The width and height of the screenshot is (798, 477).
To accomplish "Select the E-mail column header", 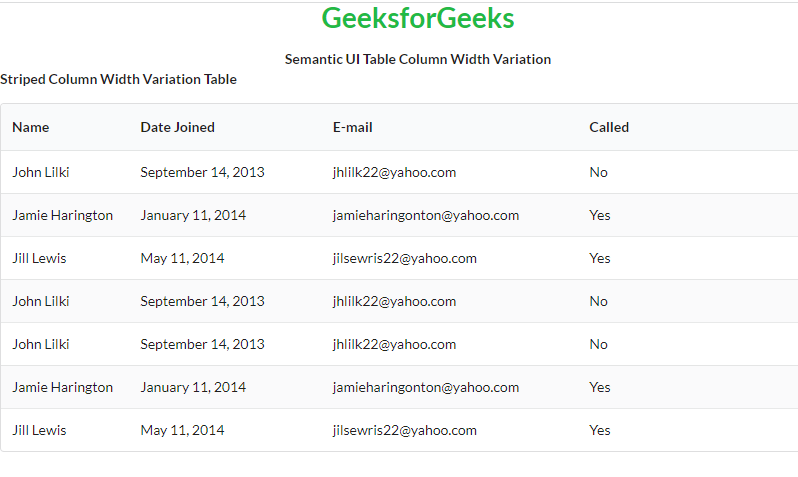I will pos(353,127).
